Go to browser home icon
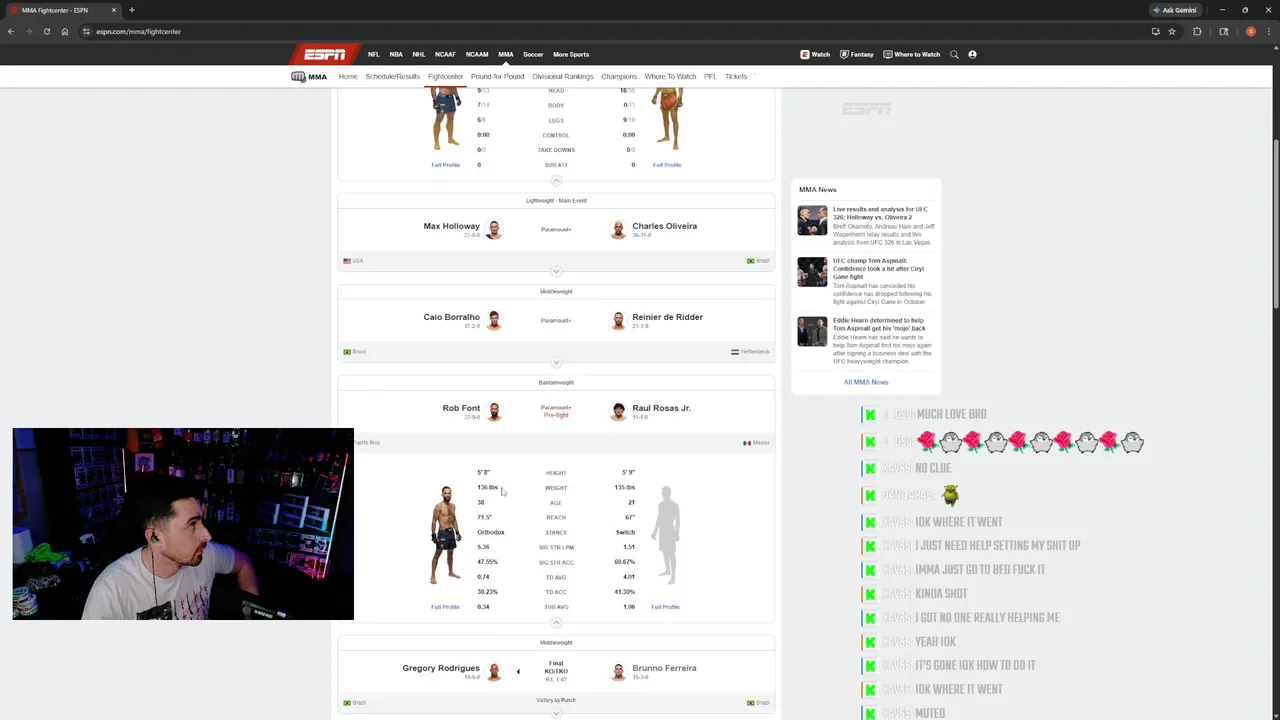1280x720 pixels. (65, 31)
